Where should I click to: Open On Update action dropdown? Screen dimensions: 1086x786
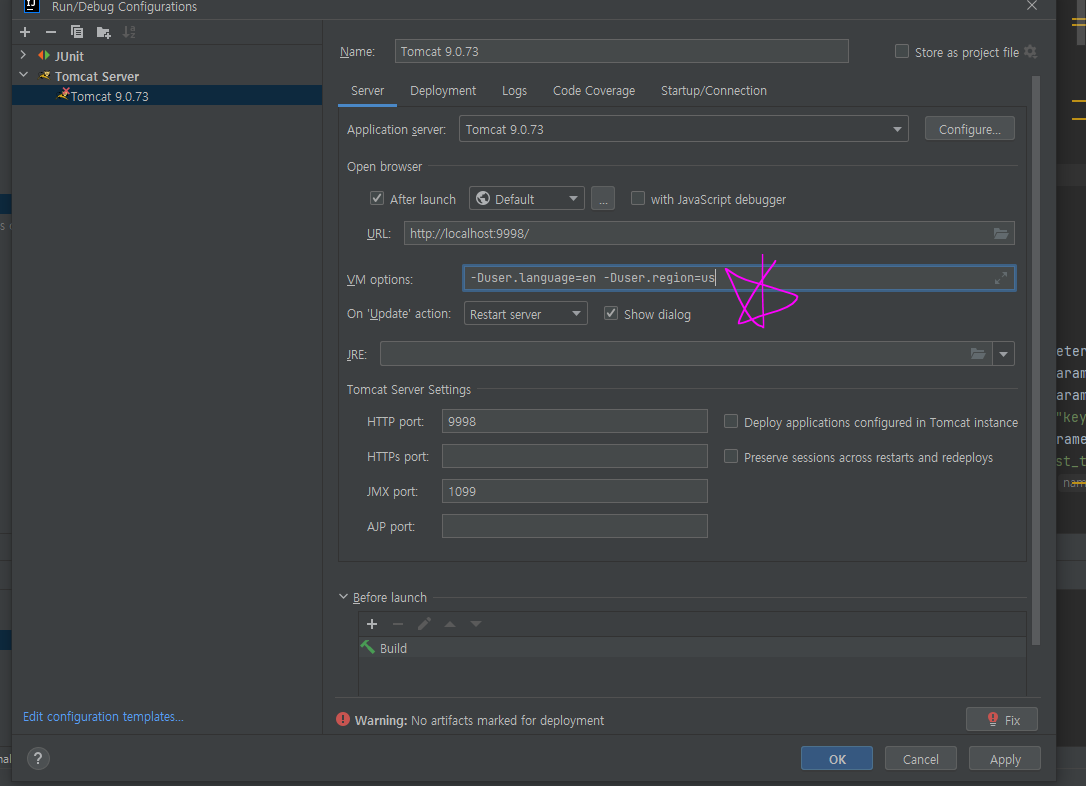(x=526, y=314)
